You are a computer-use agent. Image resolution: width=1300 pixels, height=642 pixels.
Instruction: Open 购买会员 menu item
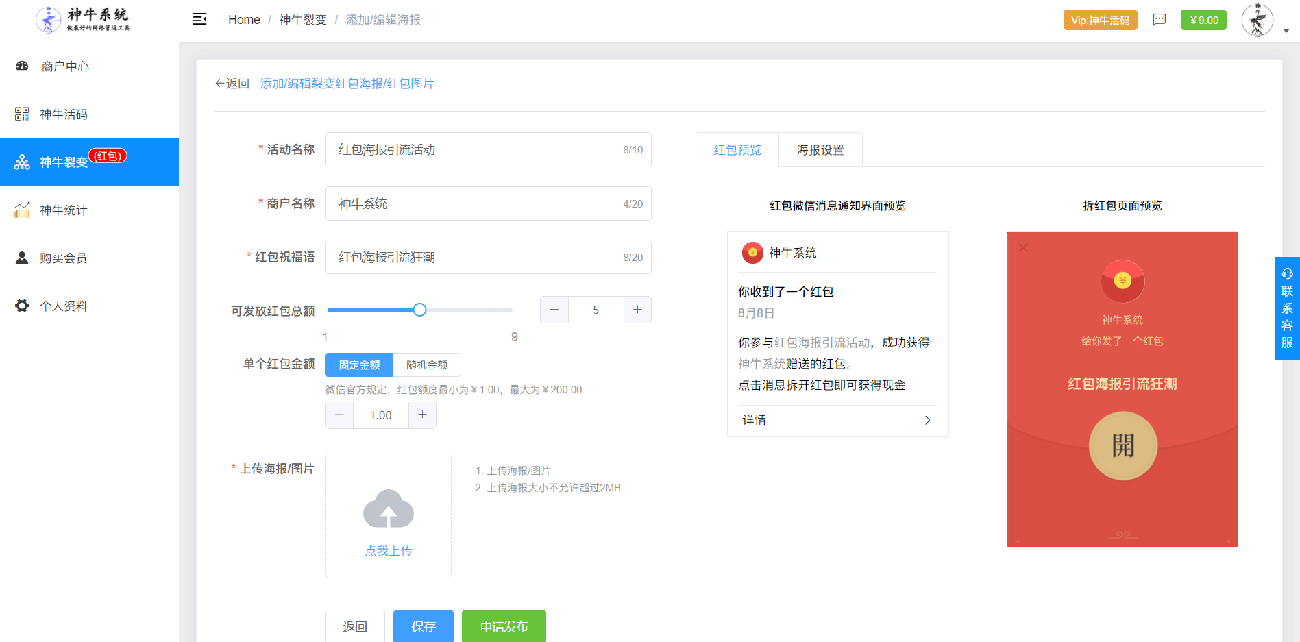point(89,258)
